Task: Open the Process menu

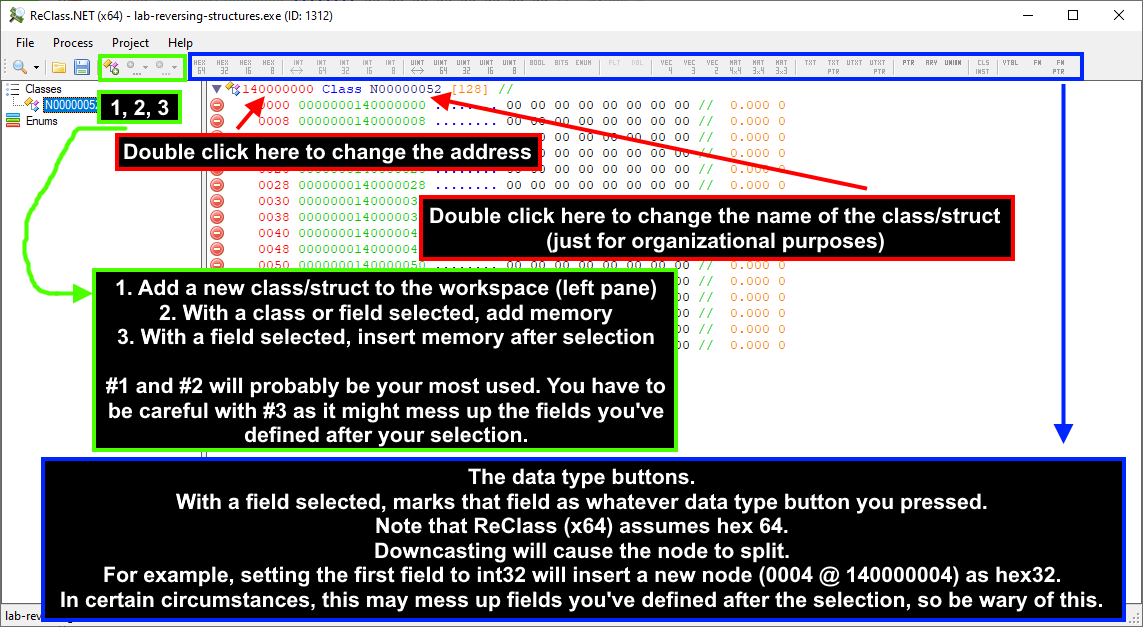Action: pos(73,42)
